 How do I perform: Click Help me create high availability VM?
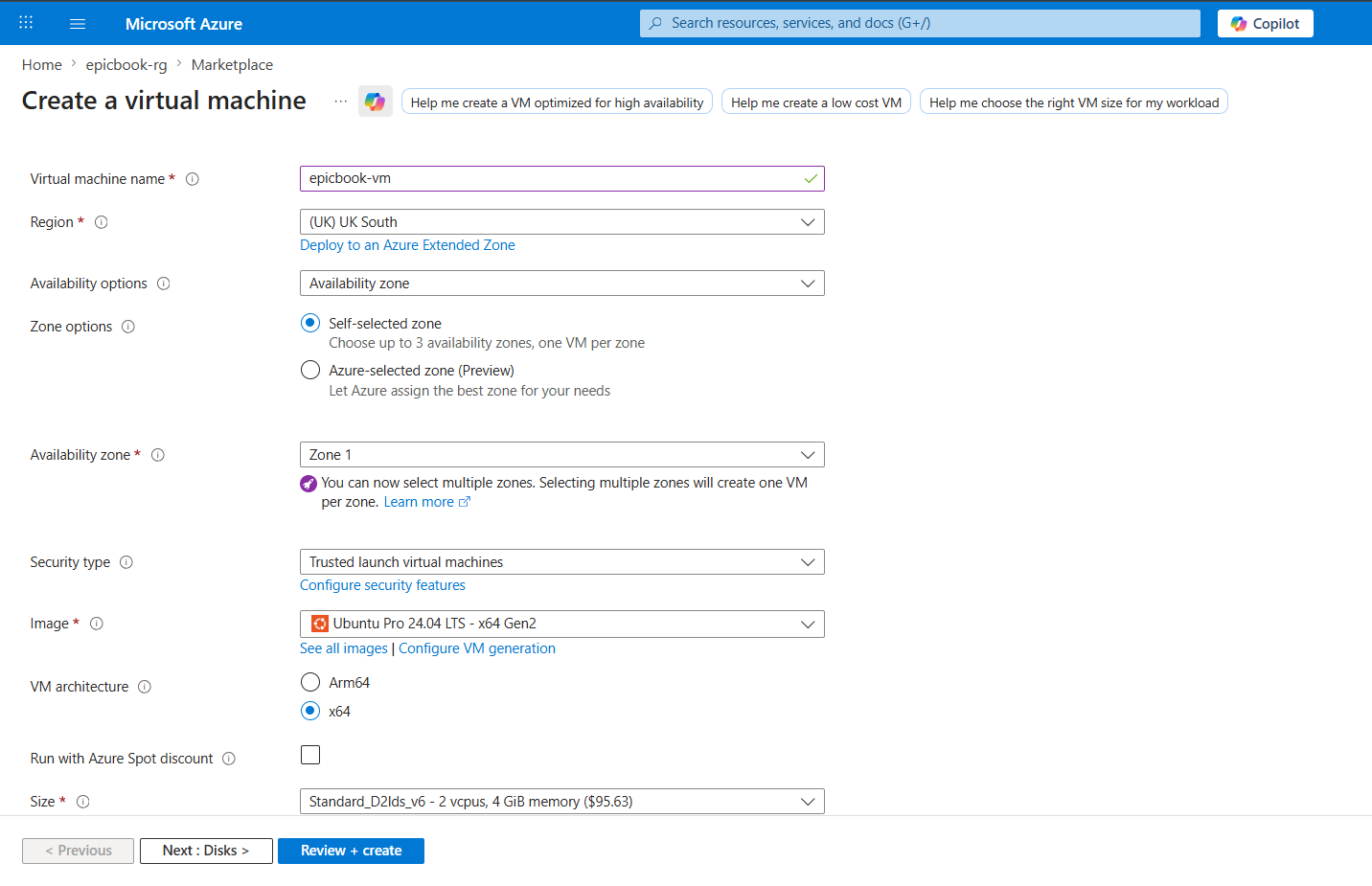(557, 102)
